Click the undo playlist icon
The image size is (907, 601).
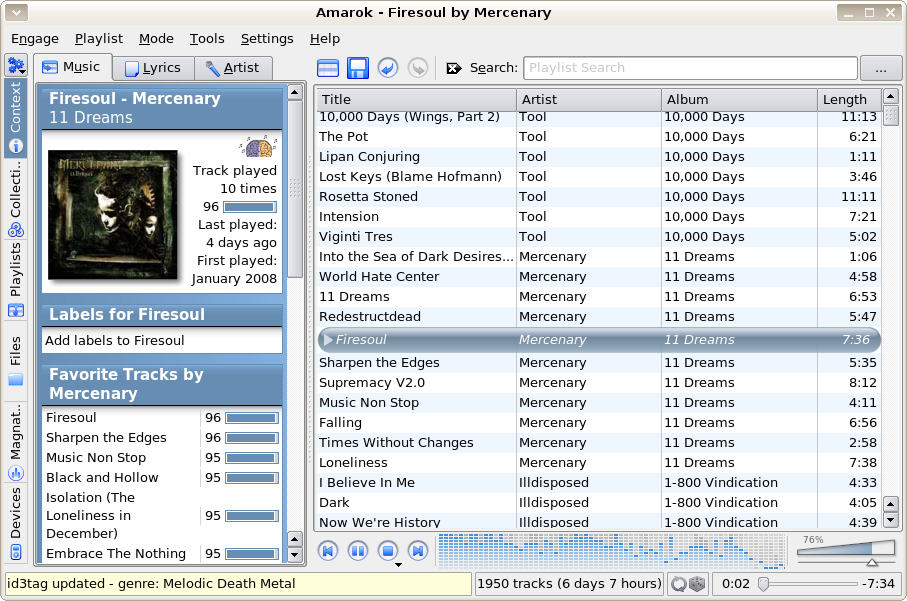pyautogui.click(x=388, y=68)
